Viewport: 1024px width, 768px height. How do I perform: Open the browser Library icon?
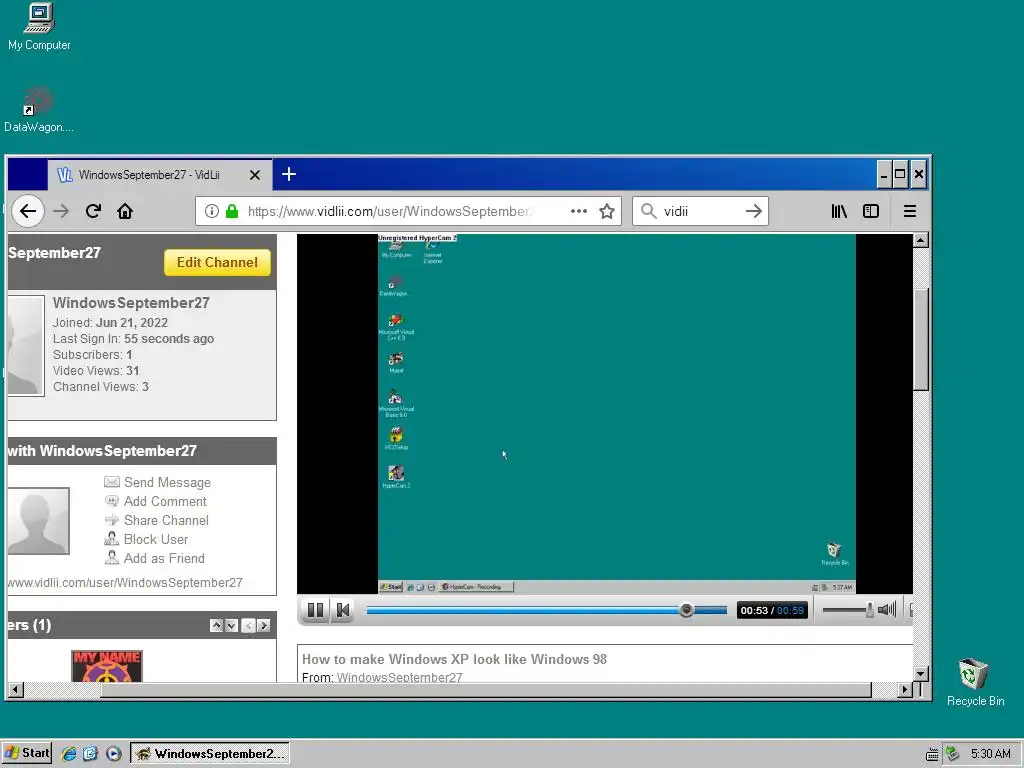click(x=839, y=211)
